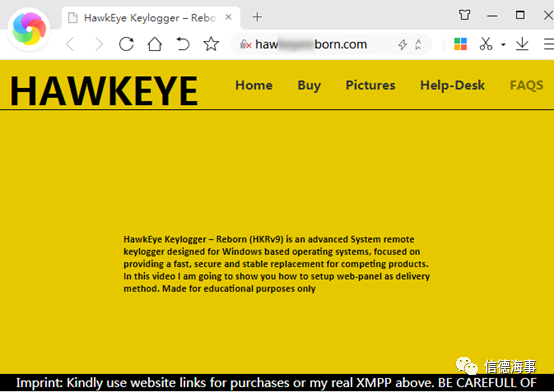The width and height of the screenshot is (554, 392).
Task: Open the downloads arrow icon
Action: click(x=522, y=44)
